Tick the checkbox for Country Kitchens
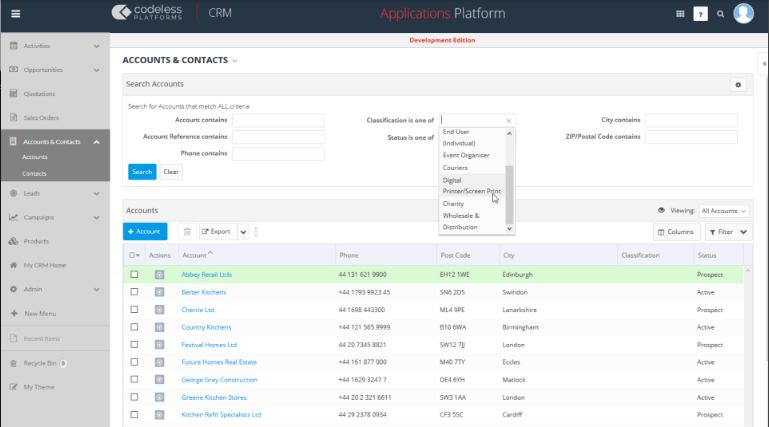769x427 pixels. click(134, 327)
